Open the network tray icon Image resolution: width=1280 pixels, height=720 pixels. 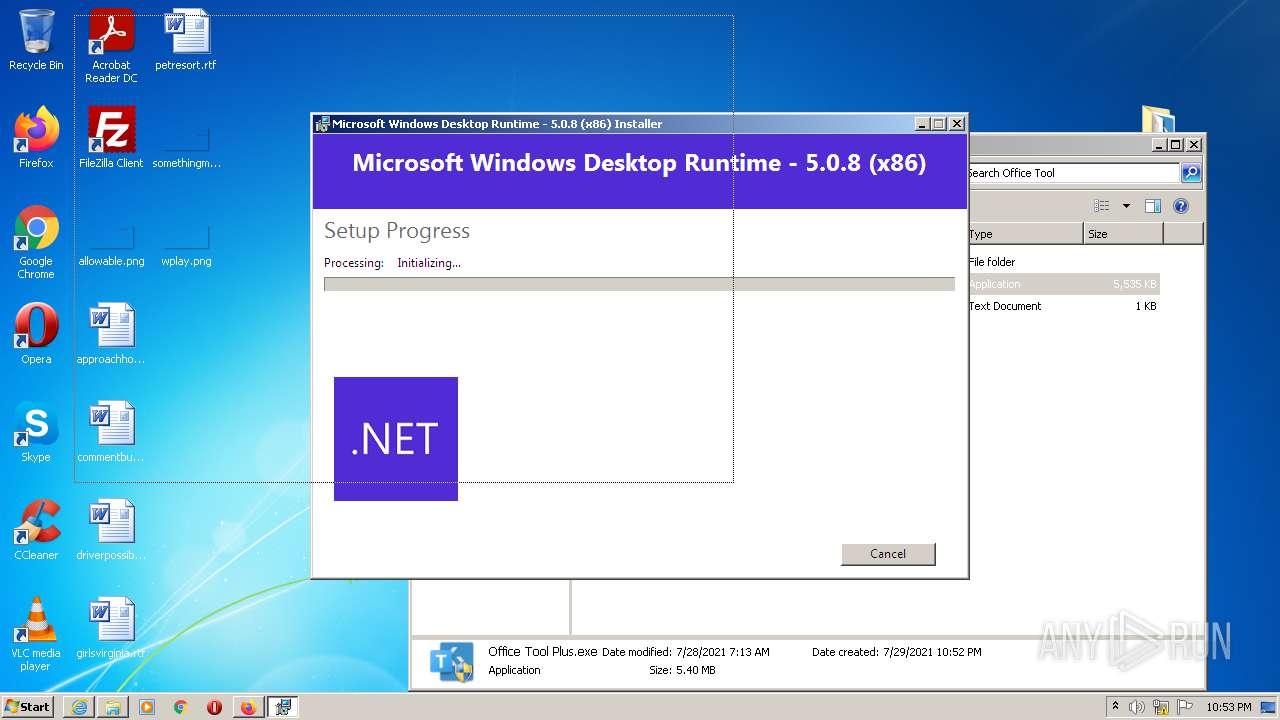(1161, 707)
